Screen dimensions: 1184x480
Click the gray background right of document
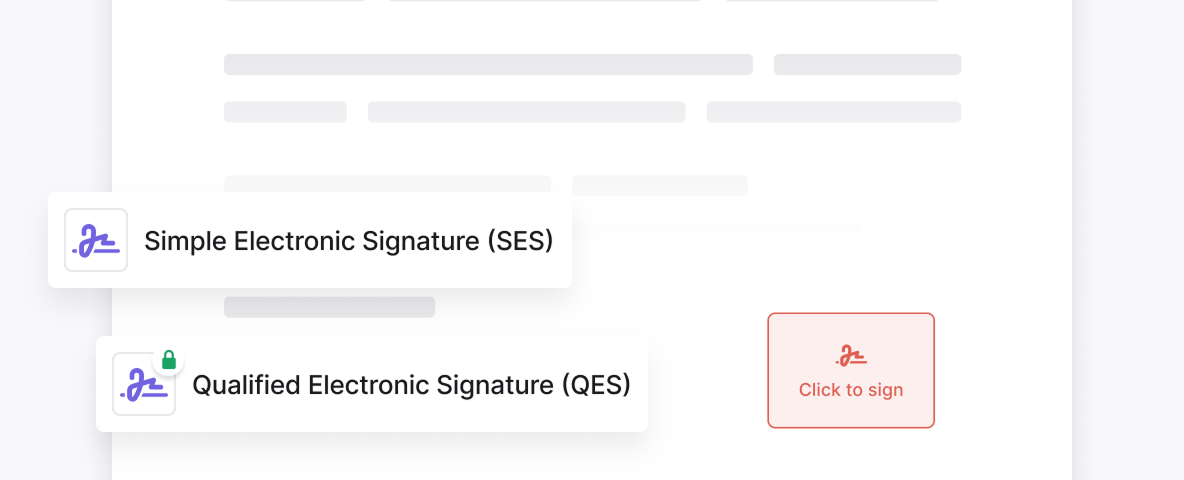tap(1128, 240)
